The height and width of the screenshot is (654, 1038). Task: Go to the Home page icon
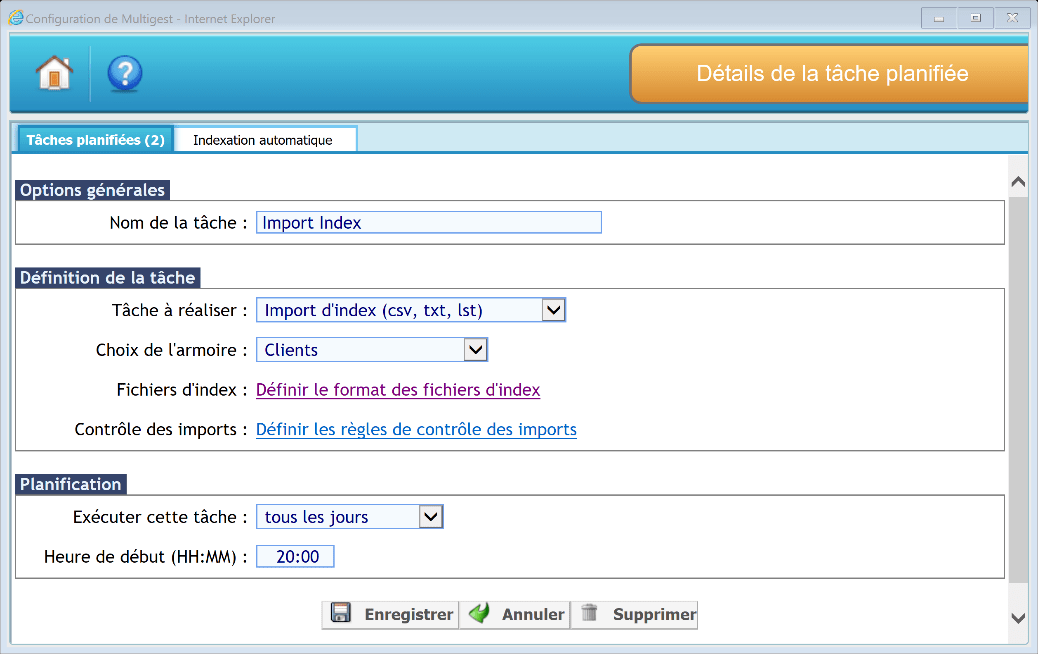54,73
